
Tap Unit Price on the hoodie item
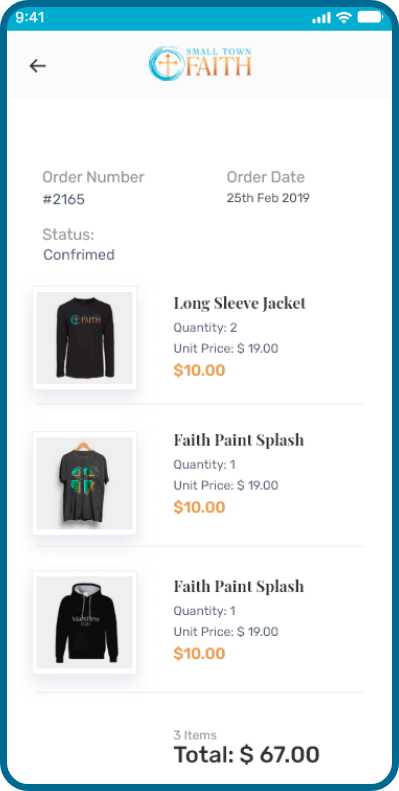coord(226,632)
